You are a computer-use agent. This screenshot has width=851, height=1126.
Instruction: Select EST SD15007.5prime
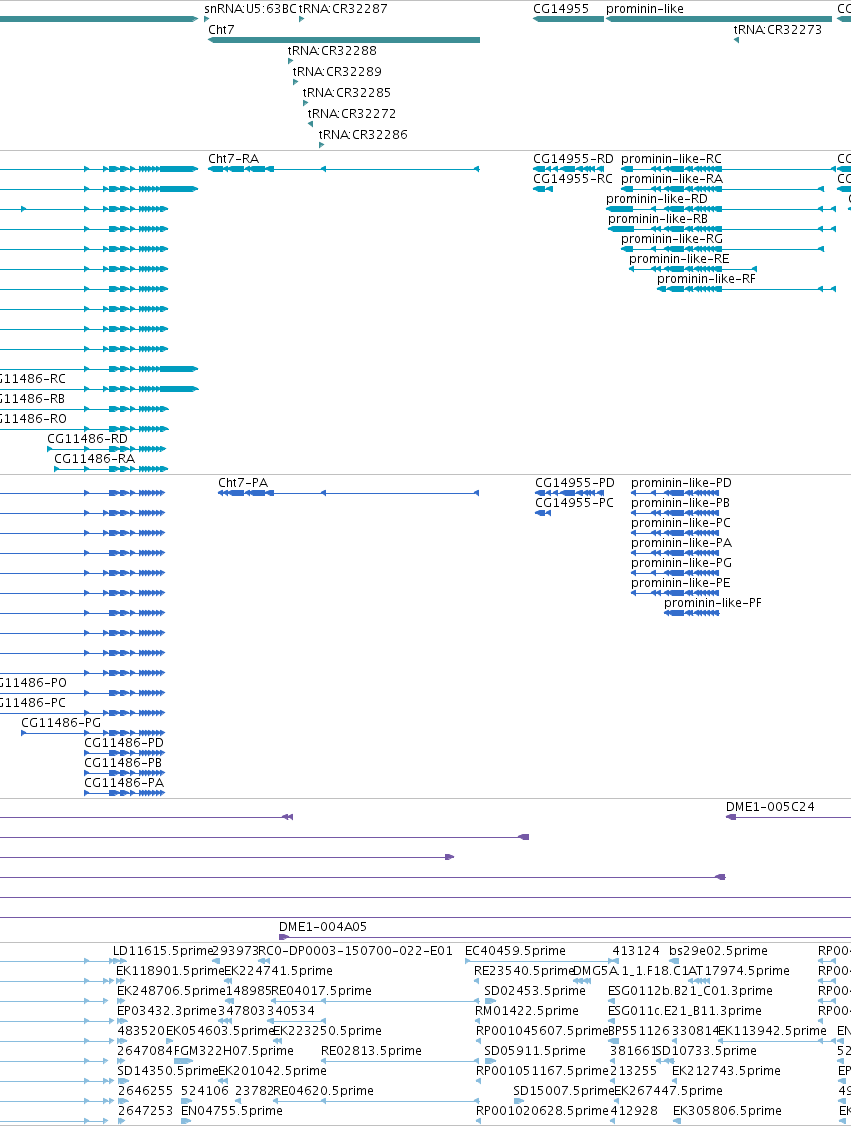pos(564,1091)
